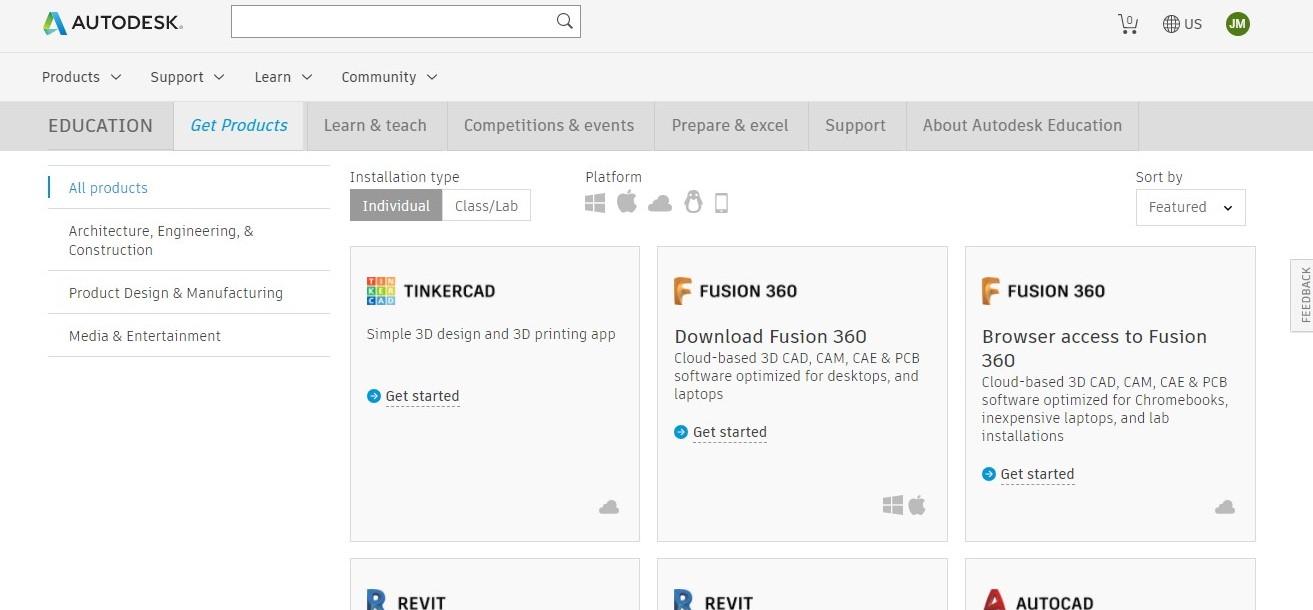This screenshot has height=610, width=1313.
Task: Expand the Products menu
Action: (x=81, y=77)
